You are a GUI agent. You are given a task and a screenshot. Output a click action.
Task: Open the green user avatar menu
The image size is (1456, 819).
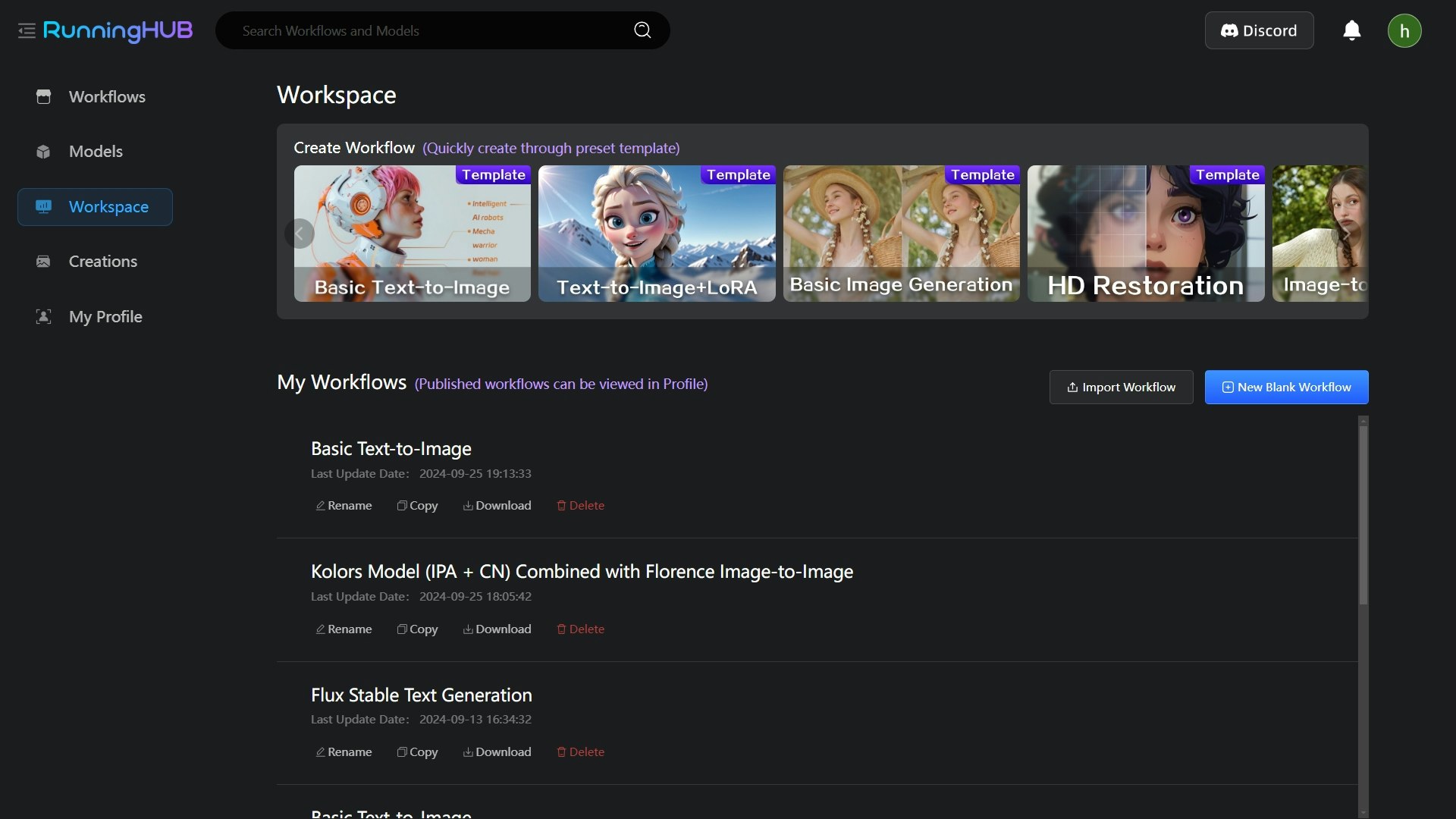click(1404, 31)
